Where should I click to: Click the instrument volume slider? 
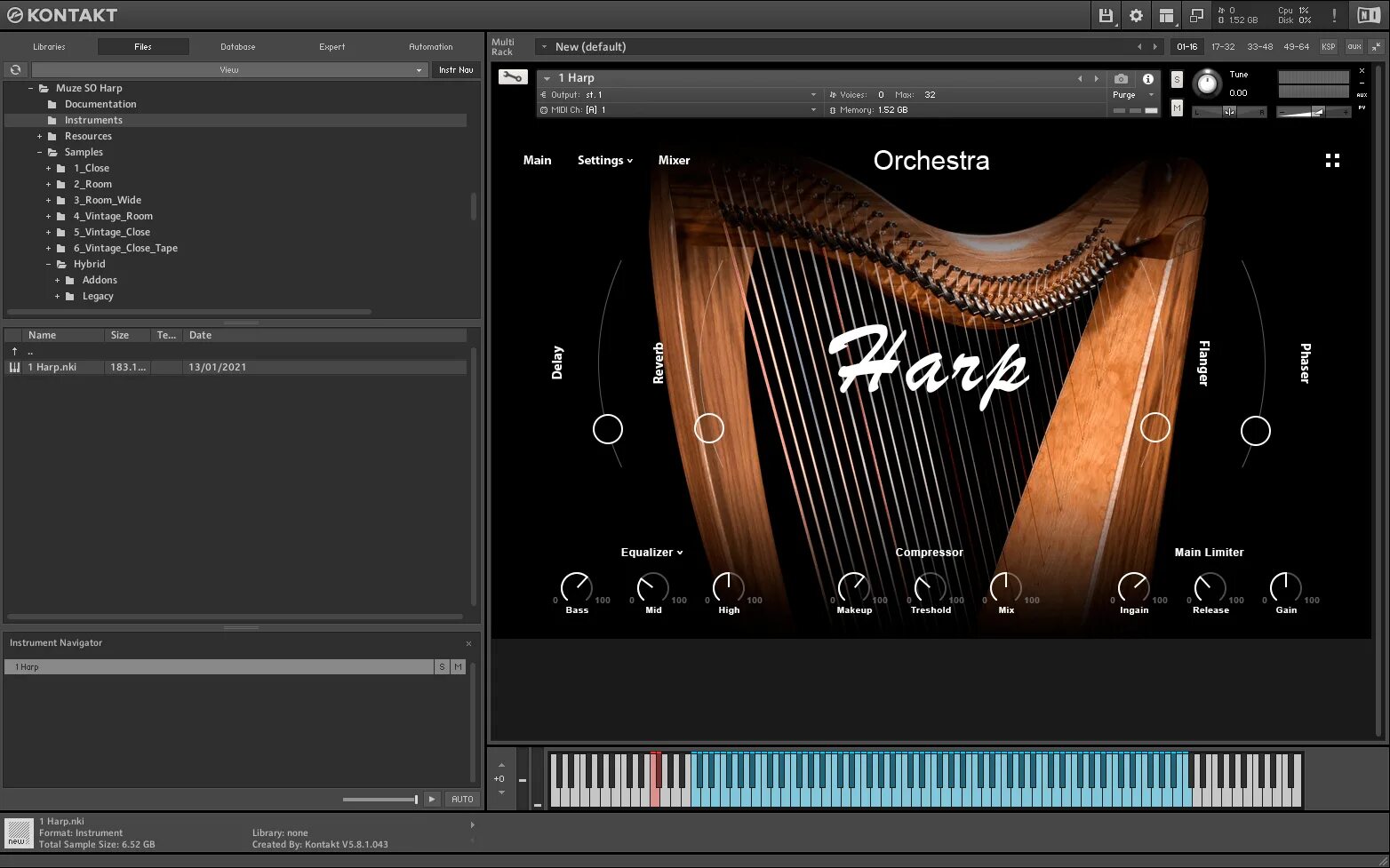point(1314,112)
